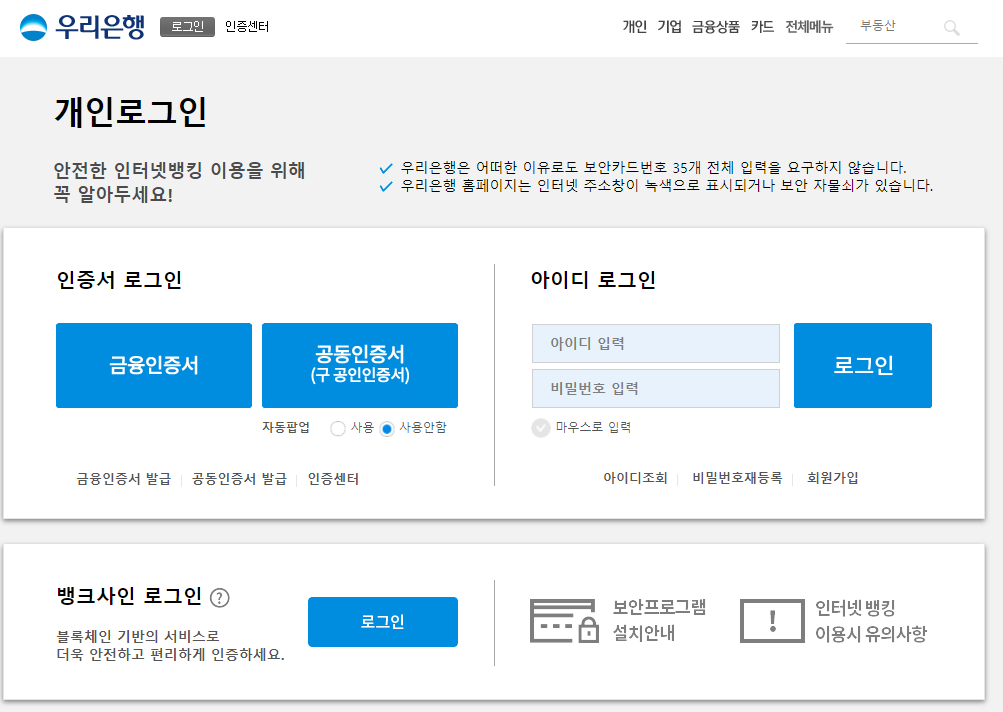This screenshot has height=712, width=1003.
Task: Open the 회원가입 link
Action: tap(832, 478)
